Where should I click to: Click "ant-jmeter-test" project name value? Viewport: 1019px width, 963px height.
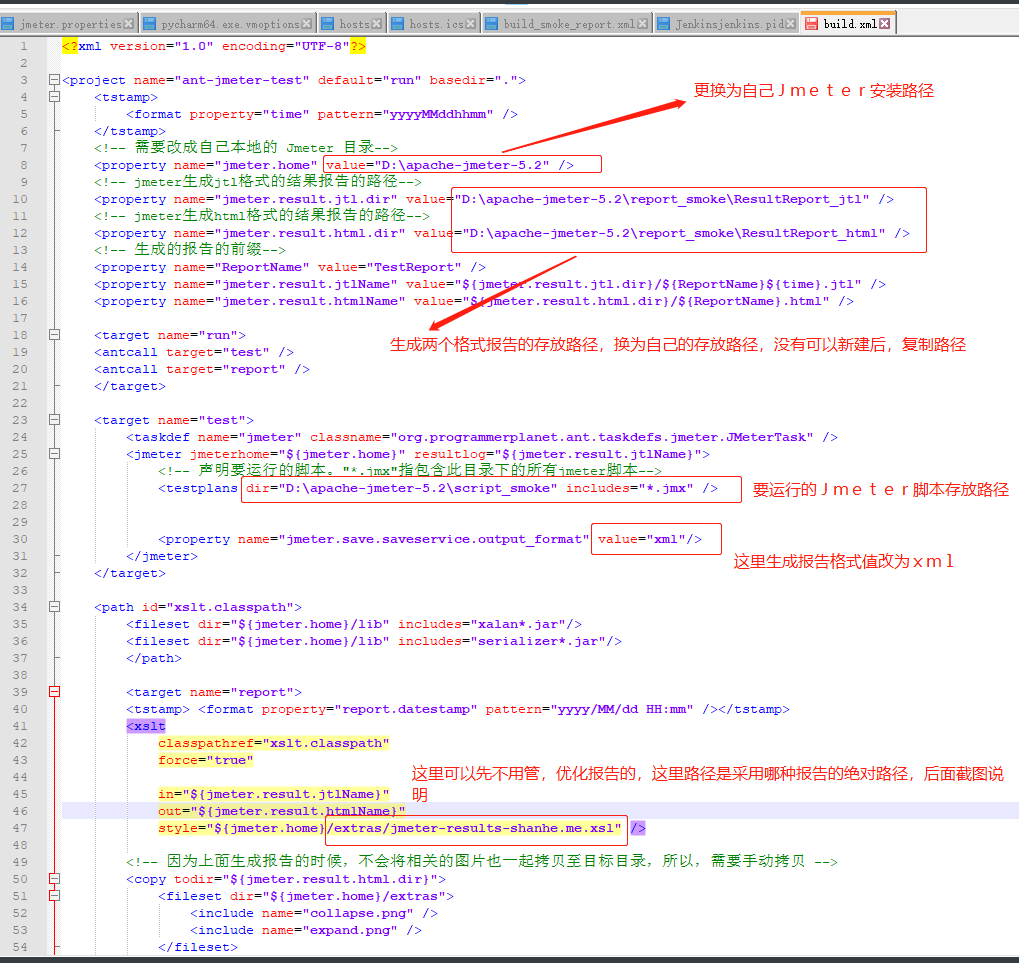click(242, 80)
